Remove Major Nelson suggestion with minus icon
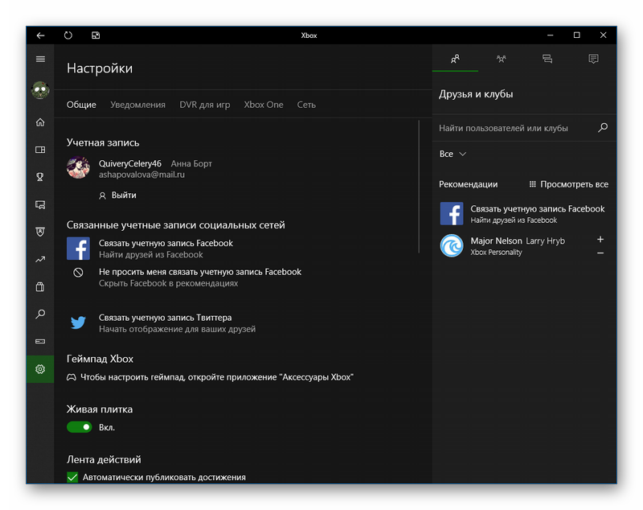 coord(600,253)
